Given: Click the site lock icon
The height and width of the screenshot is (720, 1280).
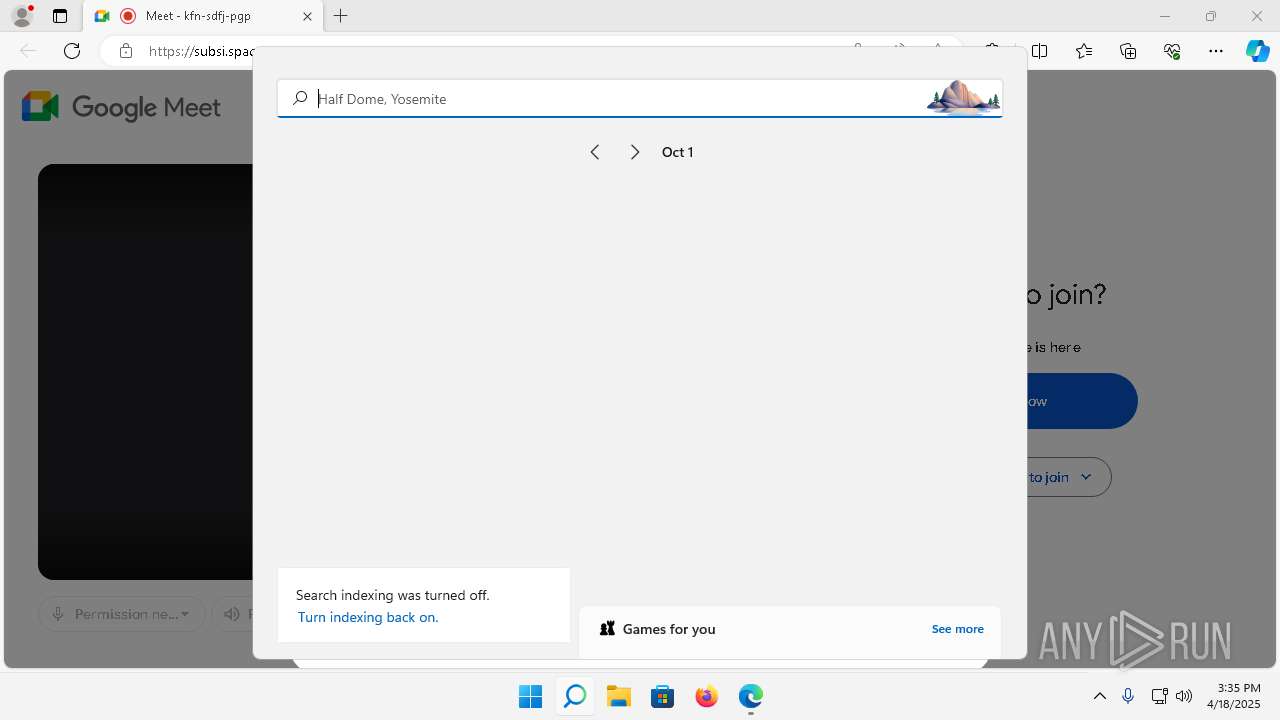Looking at the screenshot, I should pyautogui.click(x=126, y=51).
